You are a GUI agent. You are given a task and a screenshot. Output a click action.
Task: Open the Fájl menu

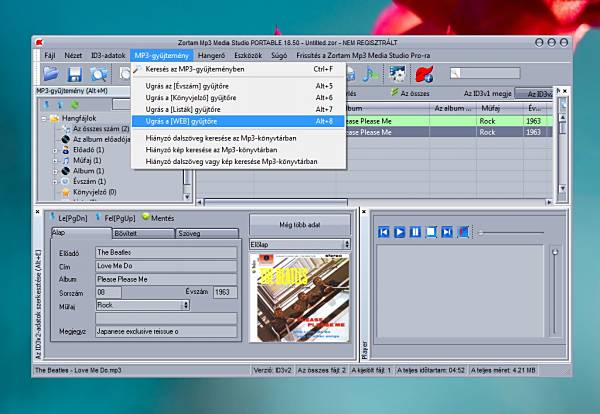coord(50,55)
